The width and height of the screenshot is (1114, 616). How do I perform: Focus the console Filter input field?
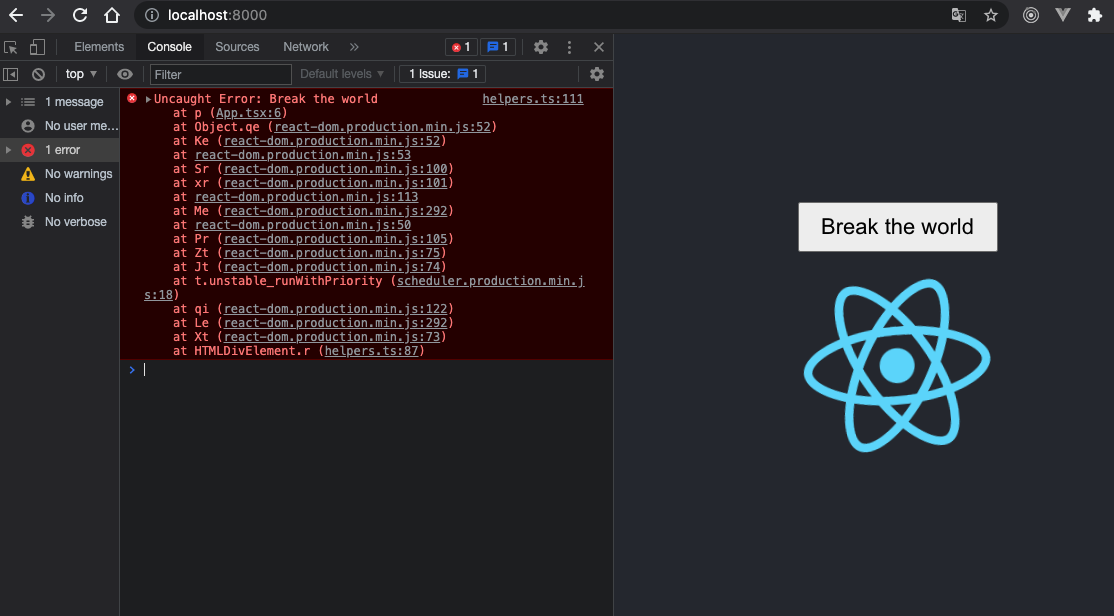coord(221,74)
